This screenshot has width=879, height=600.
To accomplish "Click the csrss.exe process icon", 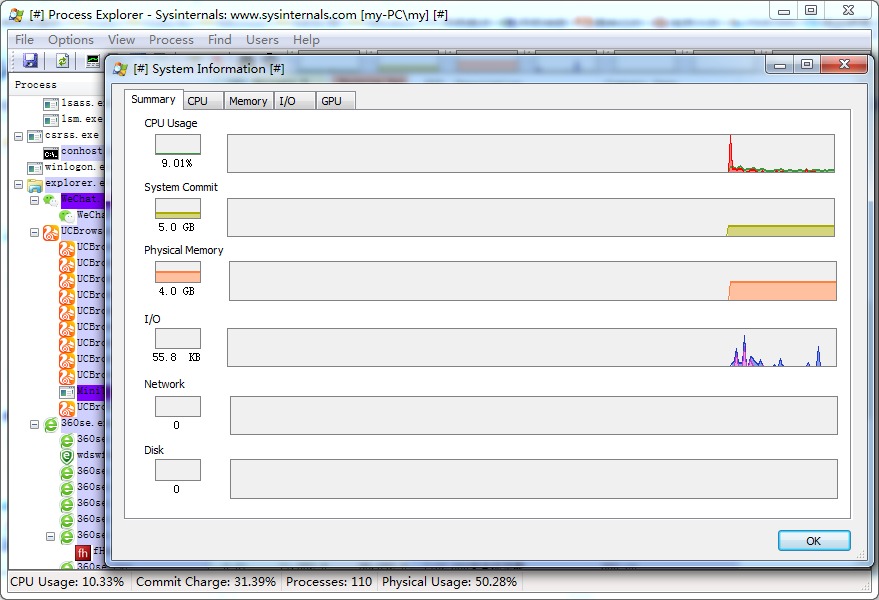I will point(35,136).
